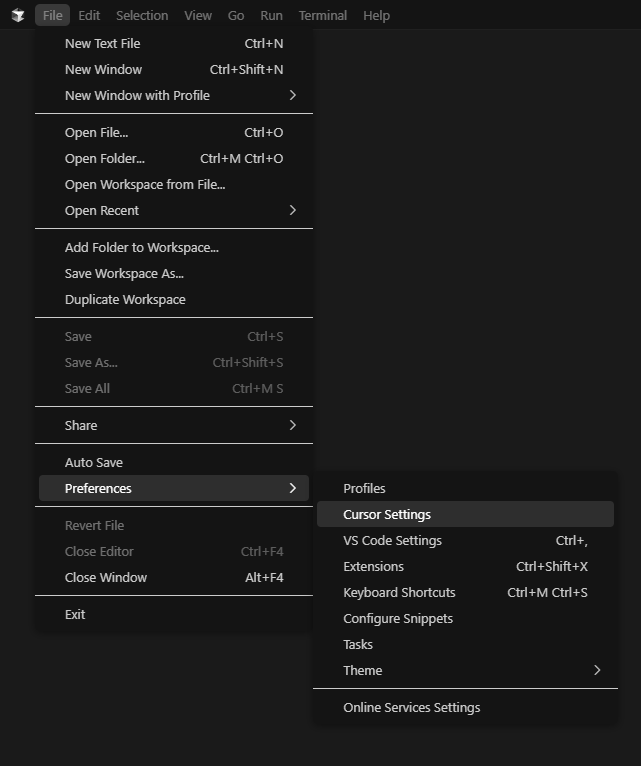The width and height of the screenshot is (641, 766).
Task: Open Profiles in Preferences submenu
Action: (x=465, y=488)
